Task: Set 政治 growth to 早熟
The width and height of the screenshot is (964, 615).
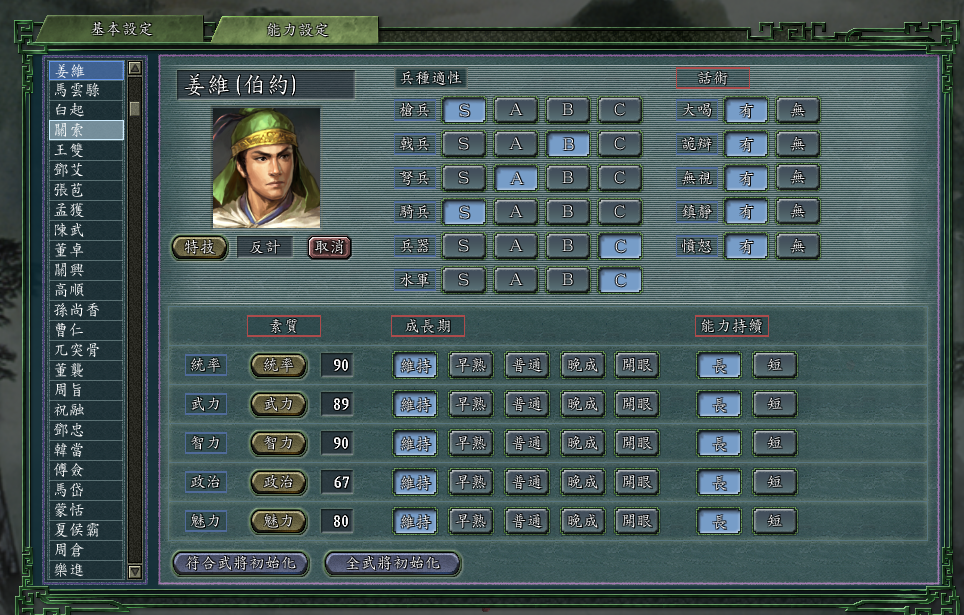Action: point(471,482)
